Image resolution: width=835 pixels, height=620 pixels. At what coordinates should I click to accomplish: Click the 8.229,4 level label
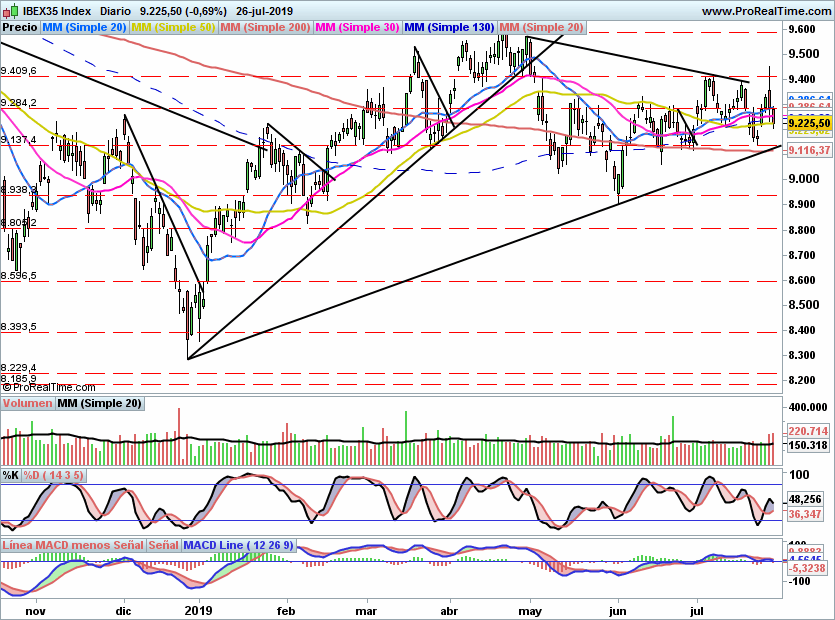[19, 368]
